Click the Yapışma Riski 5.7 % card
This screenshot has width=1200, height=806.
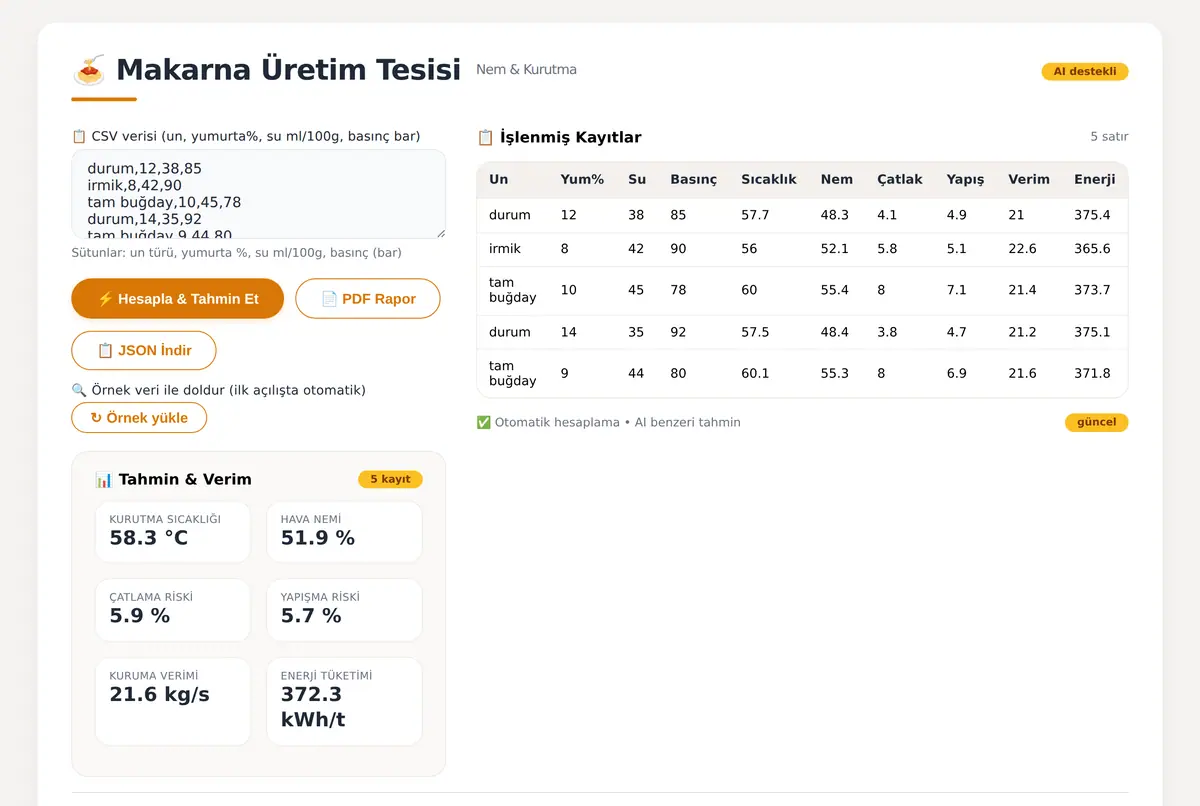coord(344,610)
